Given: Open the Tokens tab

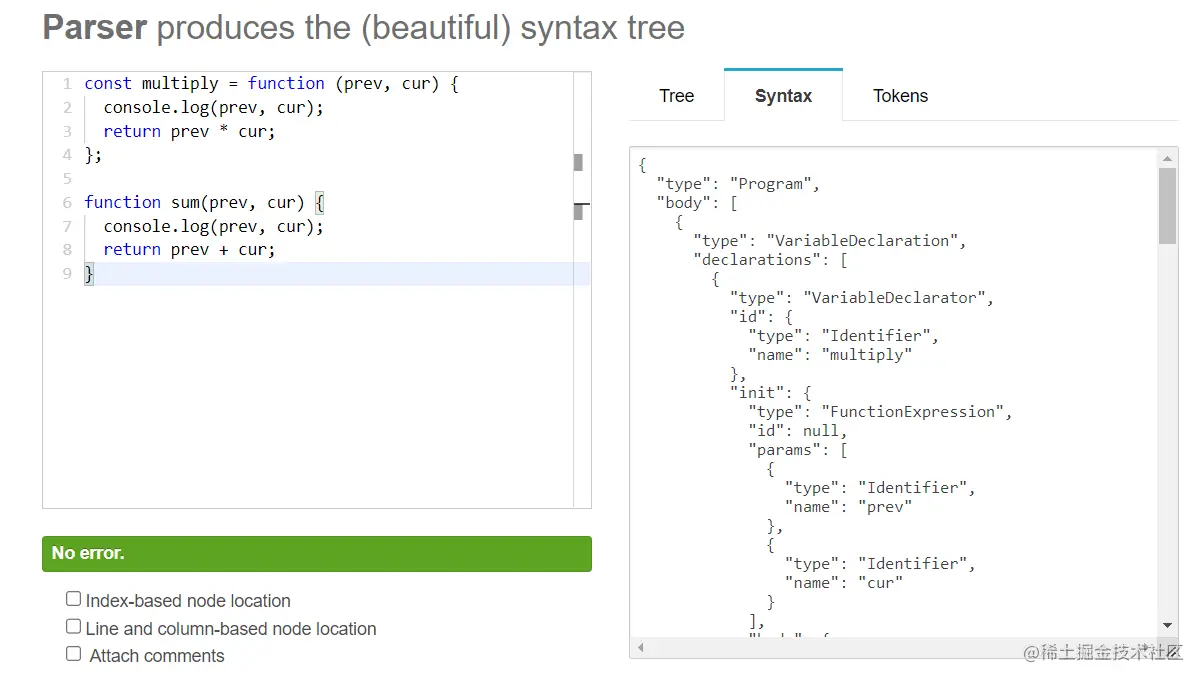Looking at the screenshot, I should pyautogui.click(x=900, y=96).
